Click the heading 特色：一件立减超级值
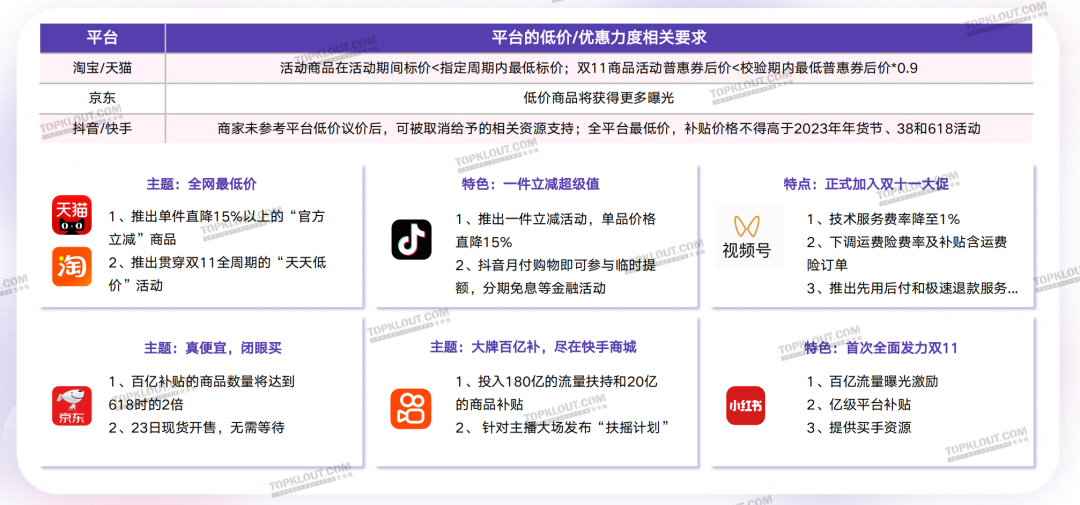 (x=530, y=185)
